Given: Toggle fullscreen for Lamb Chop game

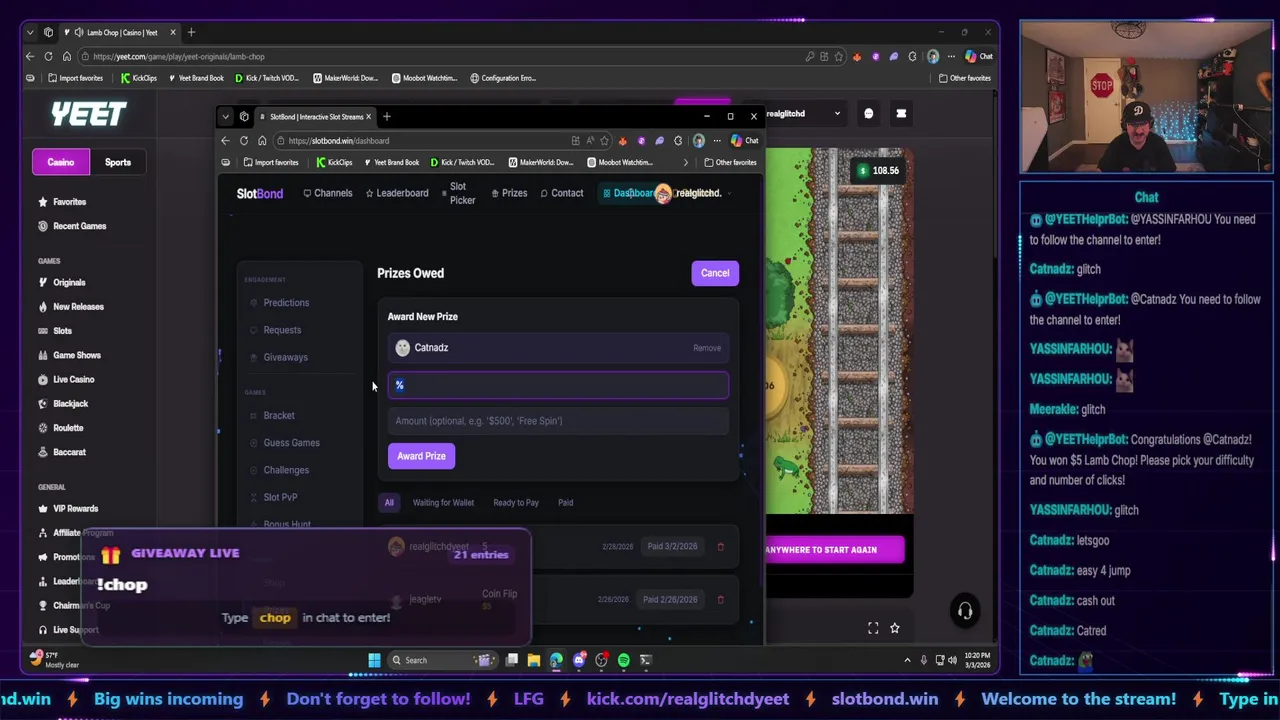Looking at the screenshot, I should point(873,628).
